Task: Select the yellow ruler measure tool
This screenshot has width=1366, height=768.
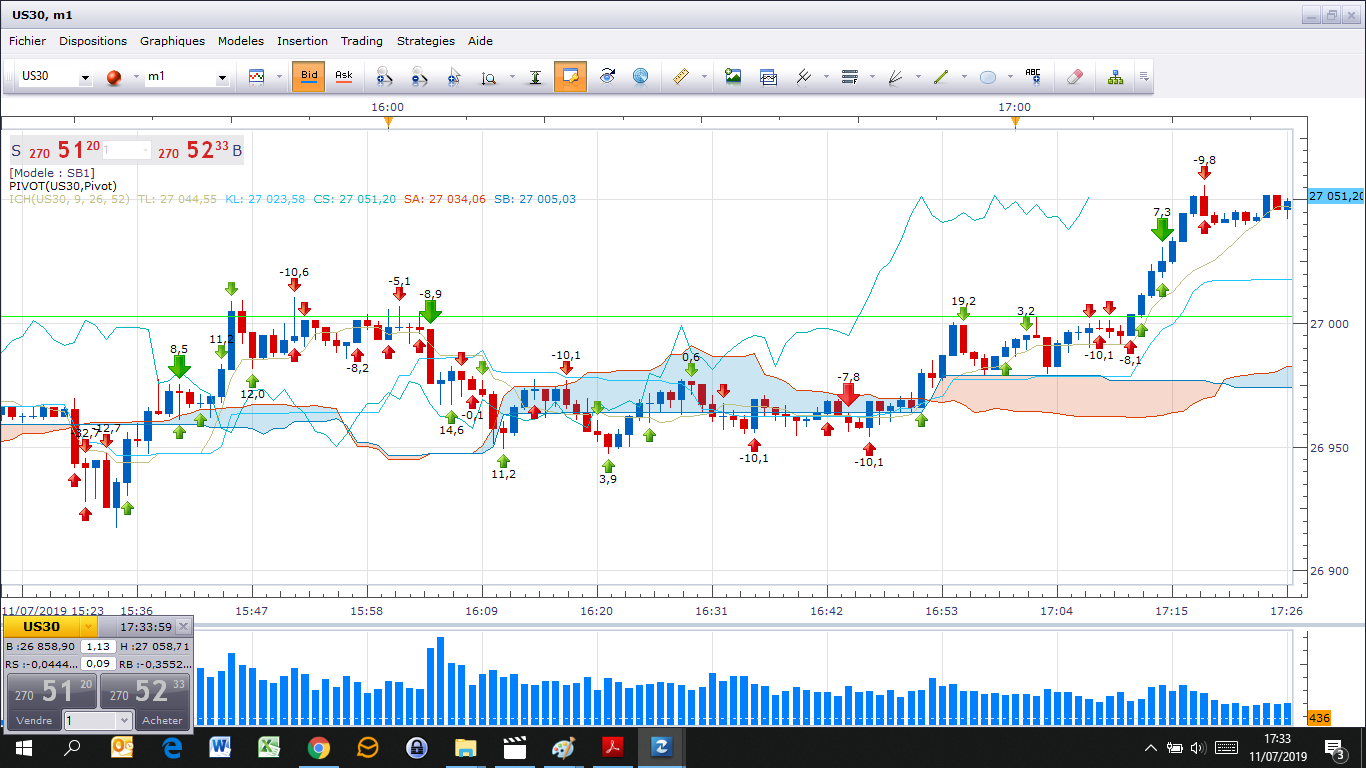Action: point(681,77)
